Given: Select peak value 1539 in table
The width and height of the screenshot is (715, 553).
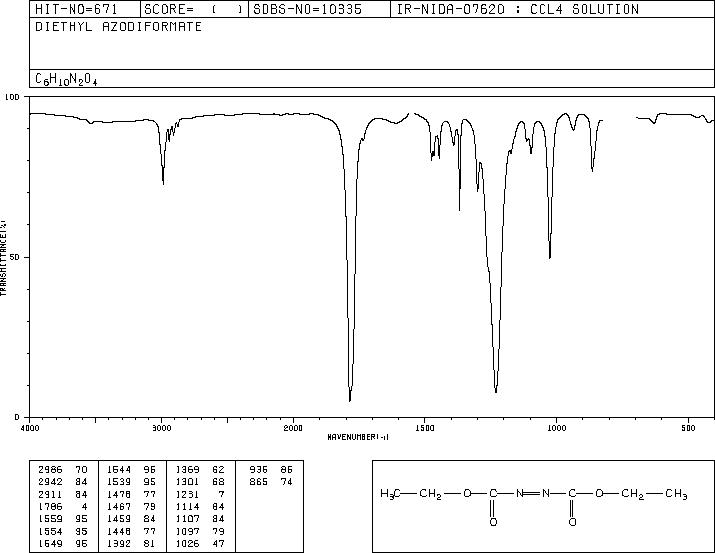Looking at the screenshot, I should click(119, 482).
